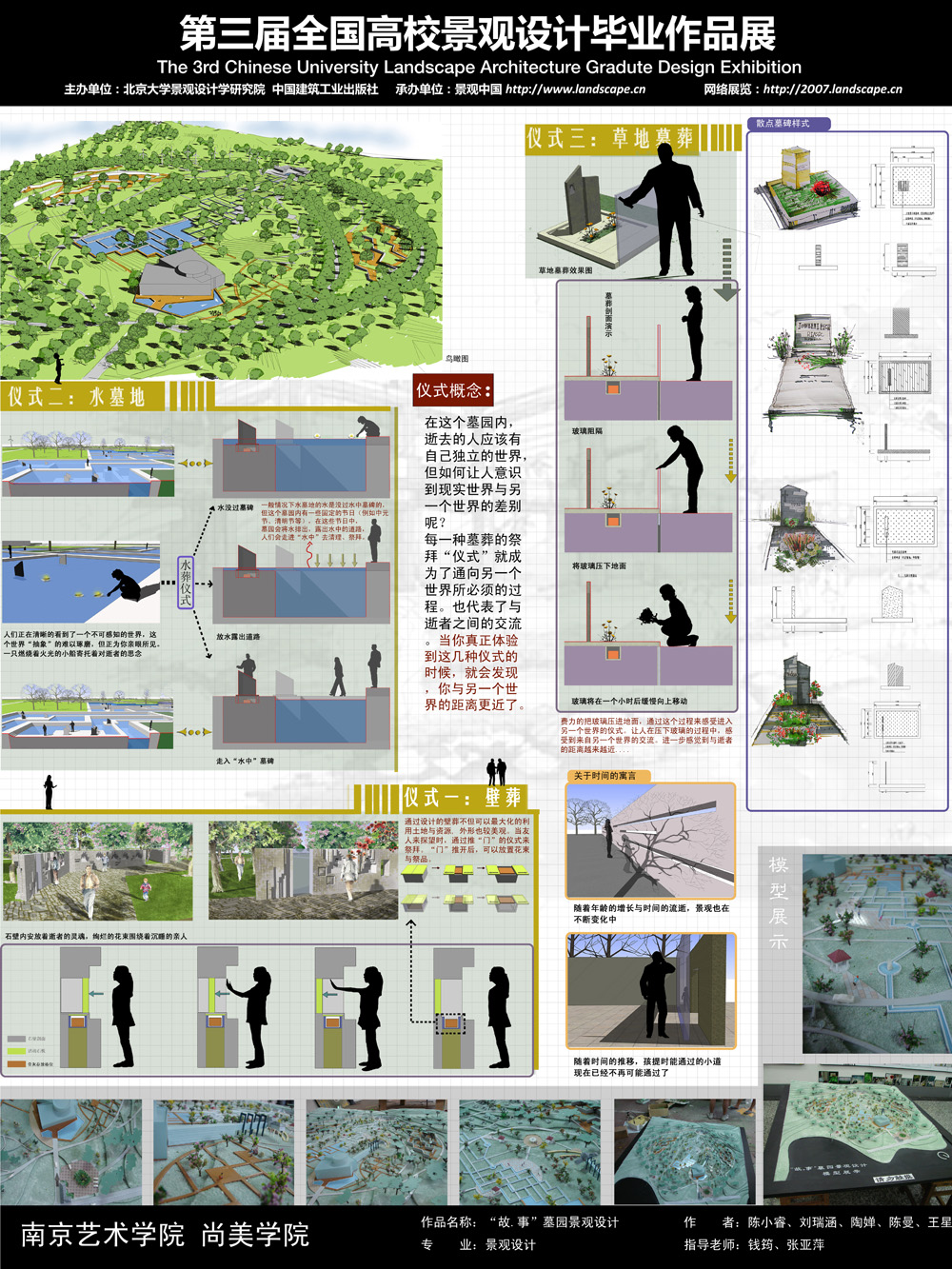
Task: Click the 玻璃阻隔 caption
Action: [x=587, y=431]
